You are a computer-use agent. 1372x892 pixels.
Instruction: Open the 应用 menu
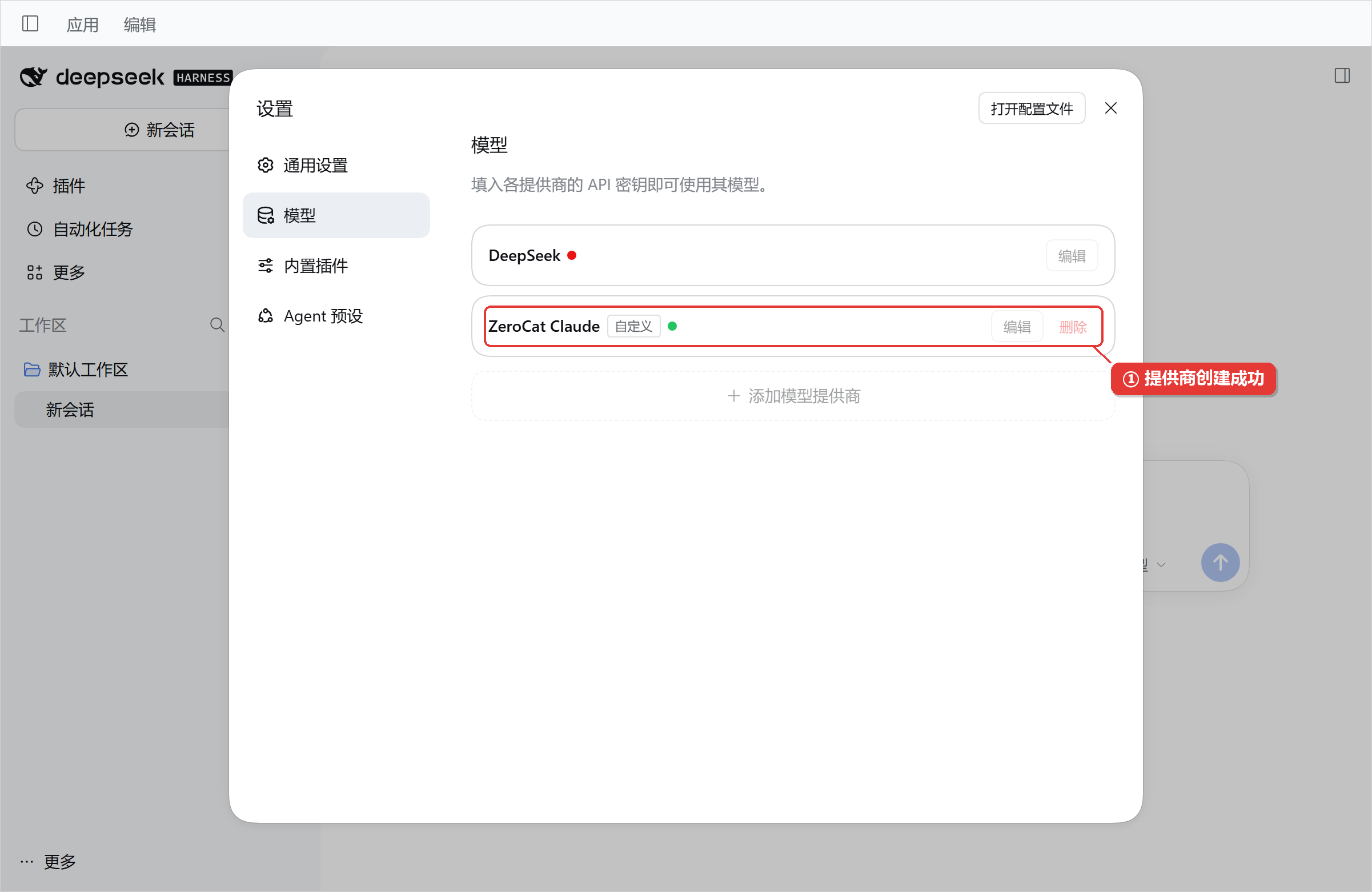82,24
